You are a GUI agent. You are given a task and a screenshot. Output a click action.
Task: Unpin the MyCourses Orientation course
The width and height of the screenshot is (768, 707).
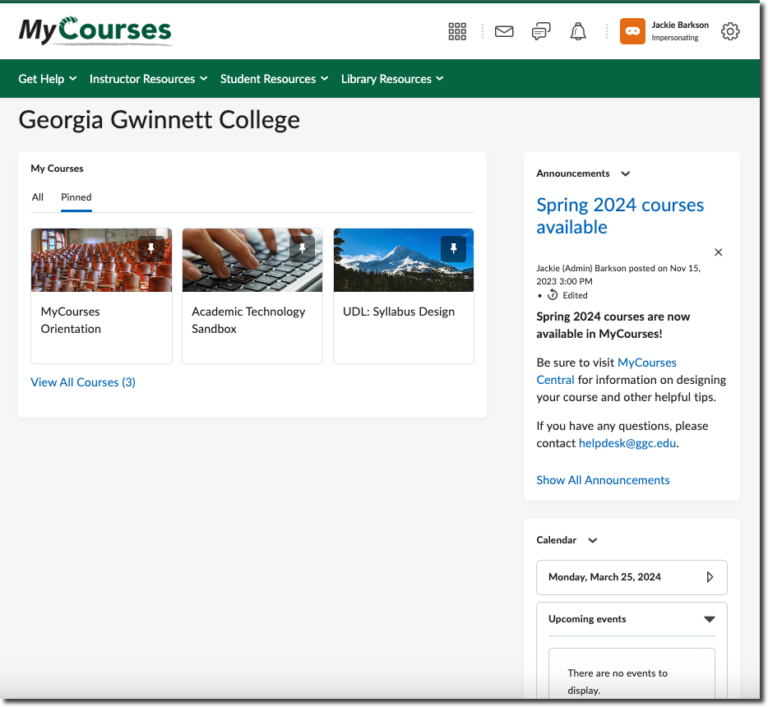click(151, 248)
